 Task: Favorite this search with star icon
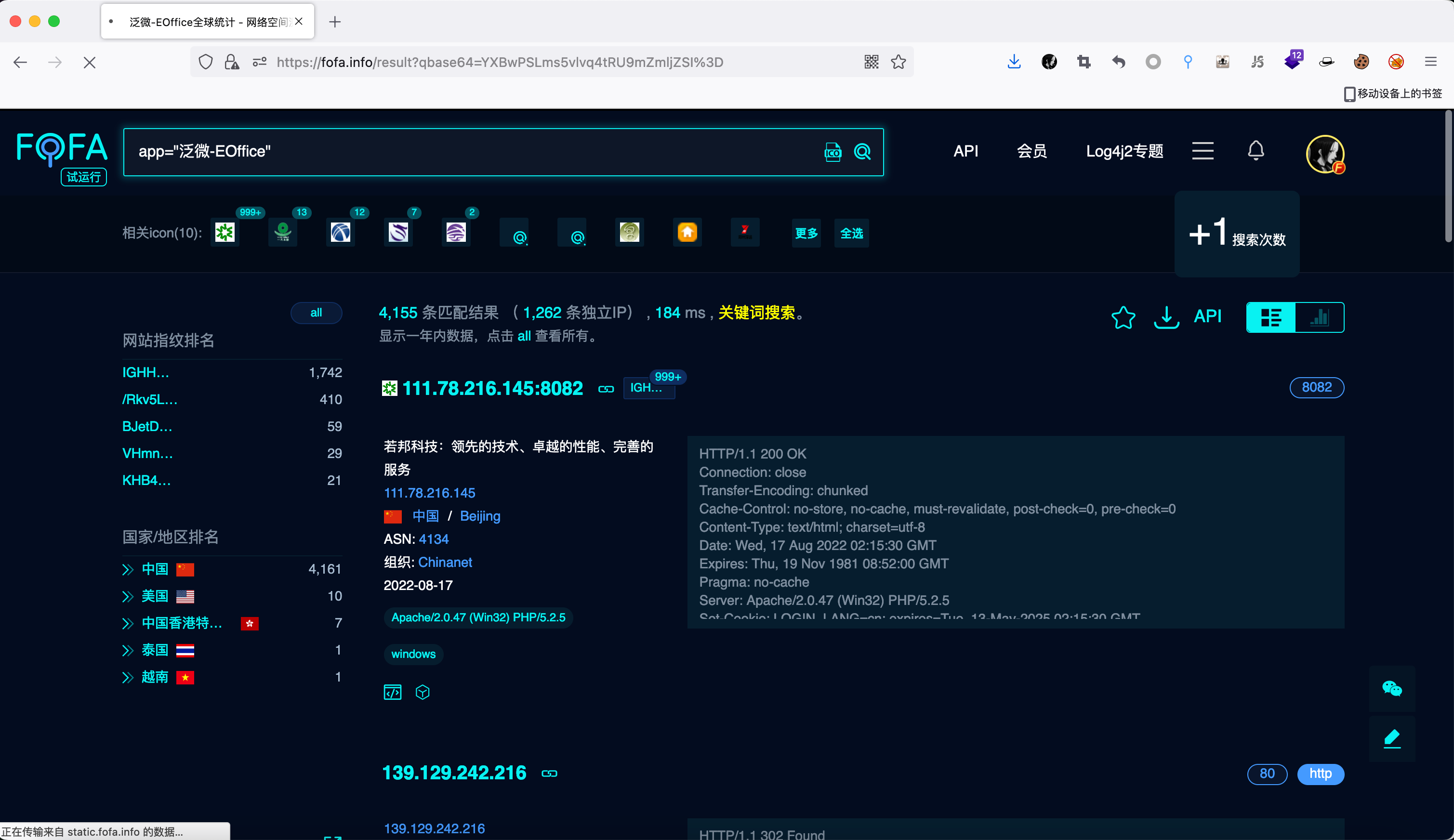coord(1123,317)
